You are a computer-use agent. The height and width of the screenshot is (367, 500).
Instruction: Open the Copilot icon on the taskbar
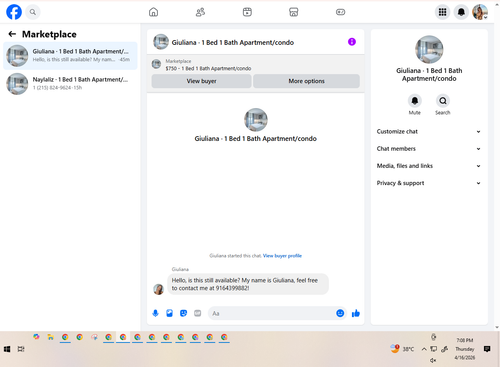click(36, 337)
